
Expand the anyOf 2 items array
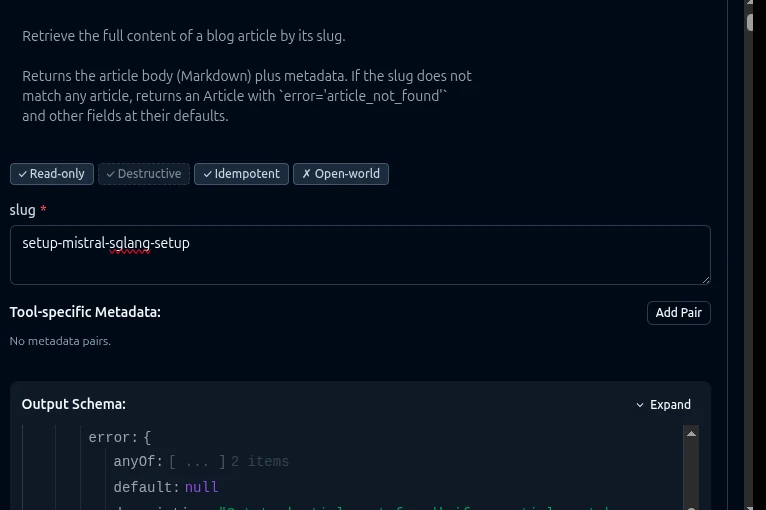click(x=197, y=462)
